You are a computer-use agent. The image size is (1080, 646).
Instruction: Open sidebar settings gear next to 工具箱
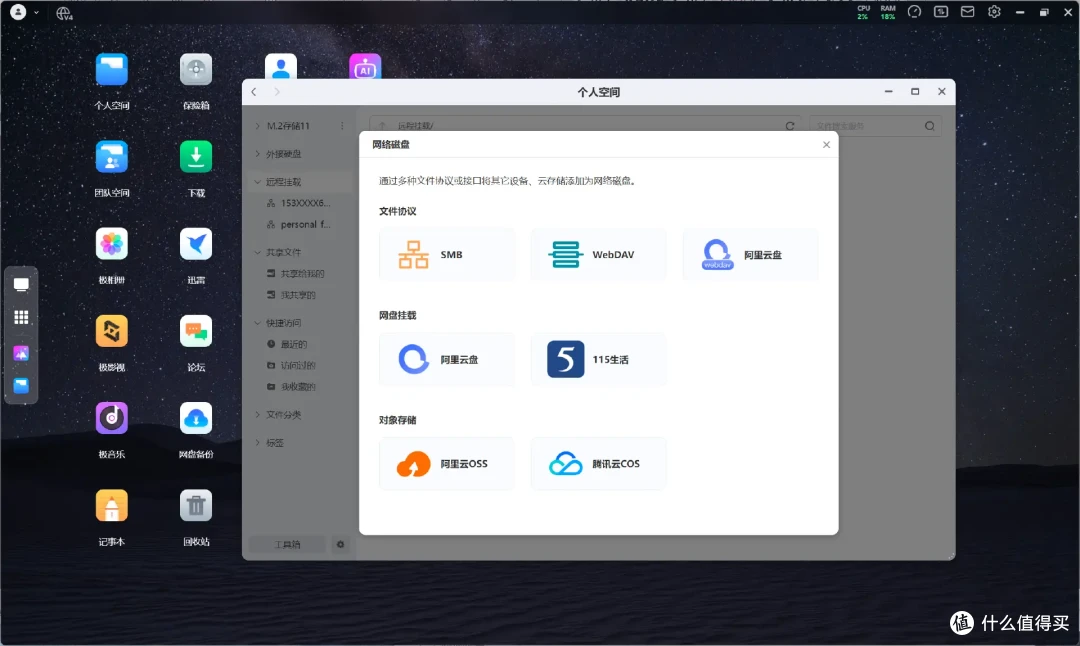coord(340,545)
